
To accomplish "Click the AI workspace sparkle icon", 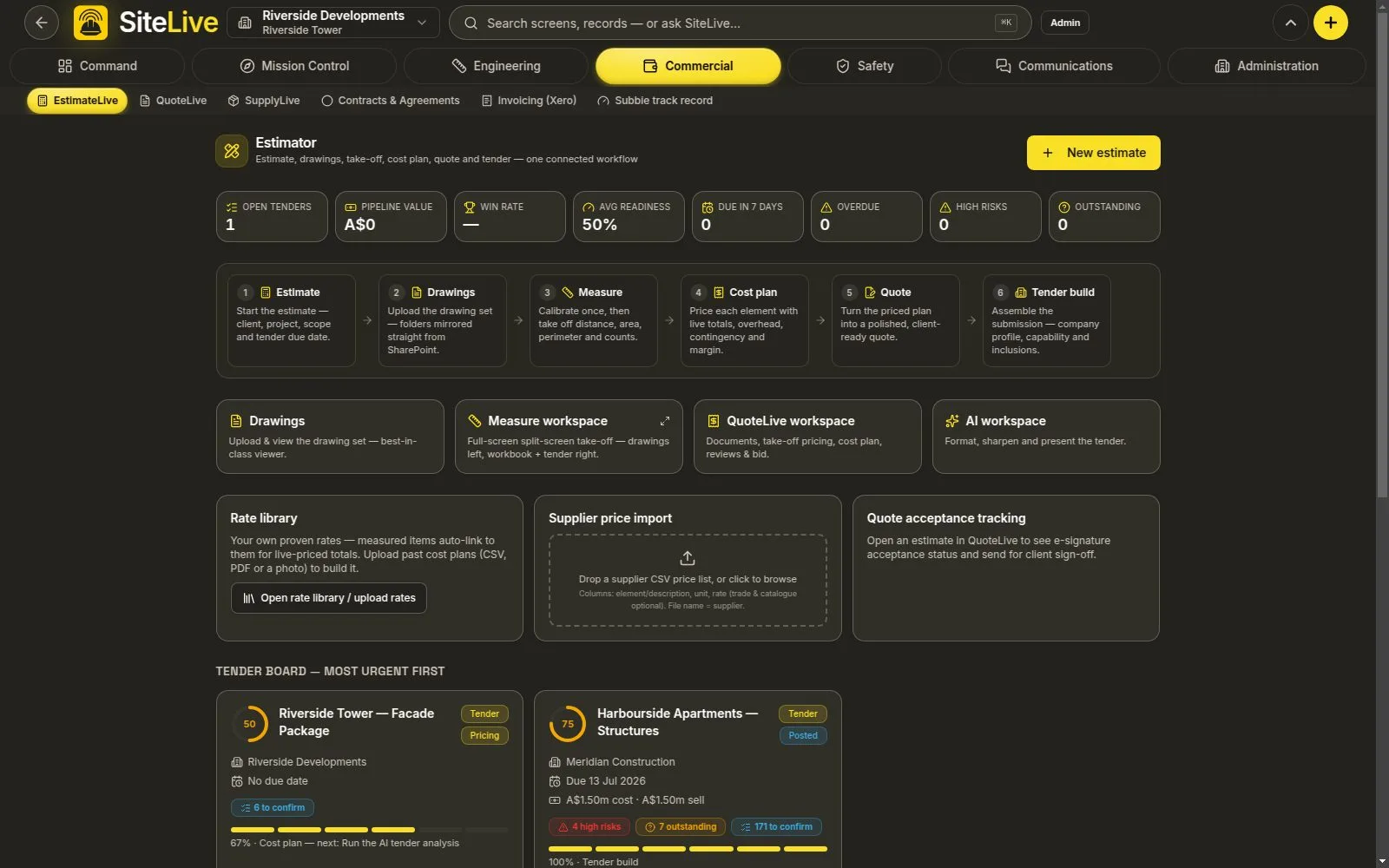I will click(x=952, y=421).
